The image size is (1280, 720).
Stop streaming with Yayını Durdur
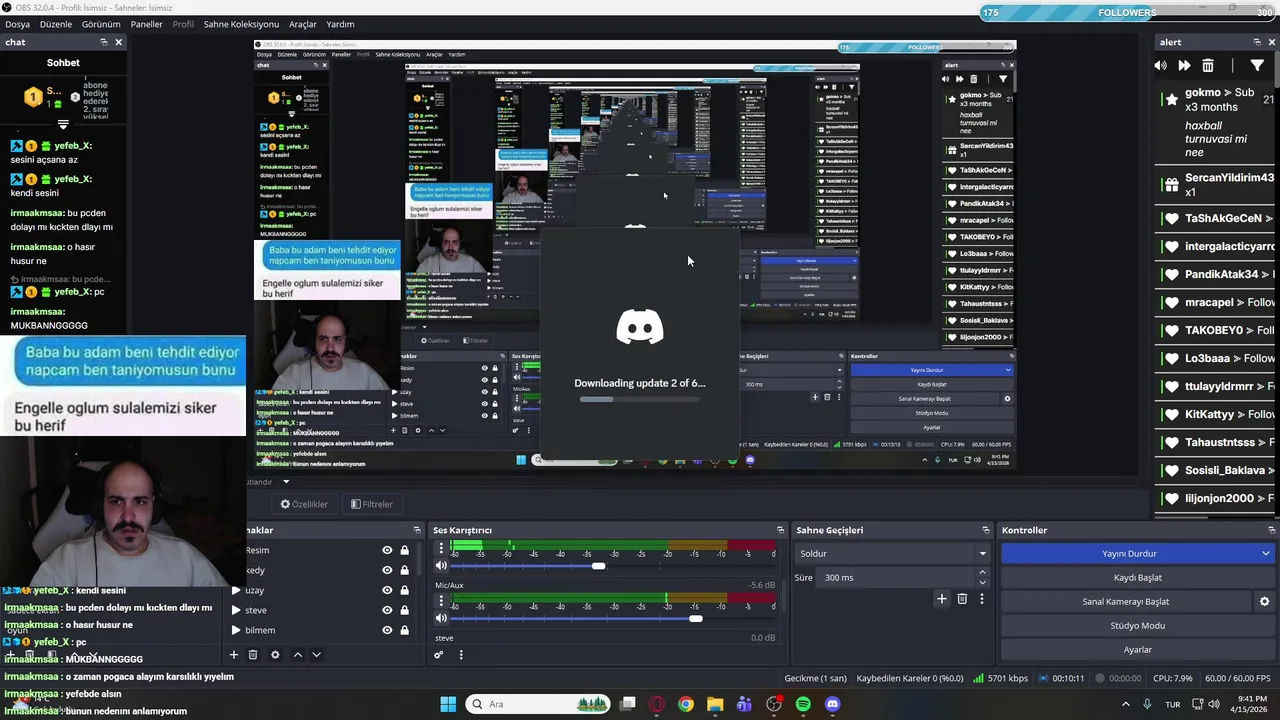(x=1128, y=553)
